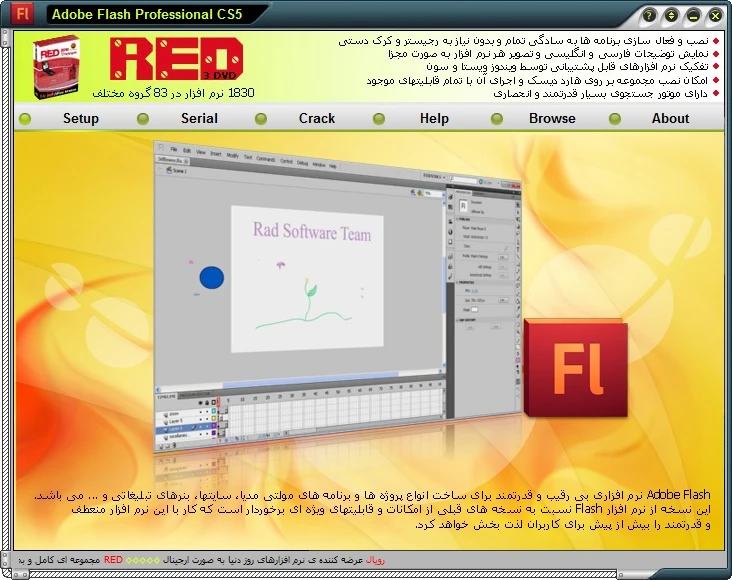
Task: Open the Setup menu item
Action: (81, 118)
